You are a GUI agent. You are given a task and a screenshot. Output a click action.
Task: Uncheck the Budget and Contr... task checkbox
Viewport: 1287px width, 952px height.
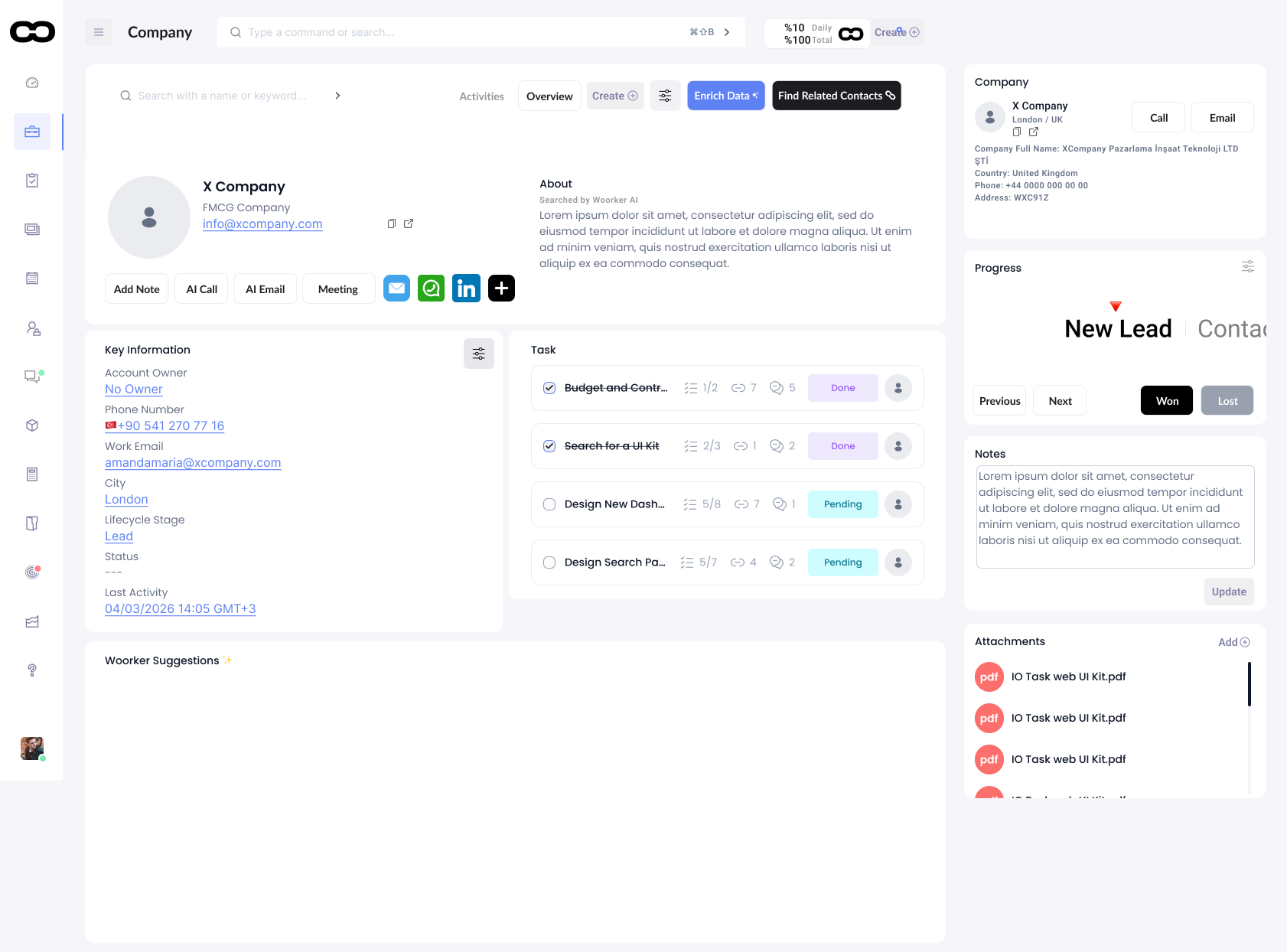click(549, 388)
